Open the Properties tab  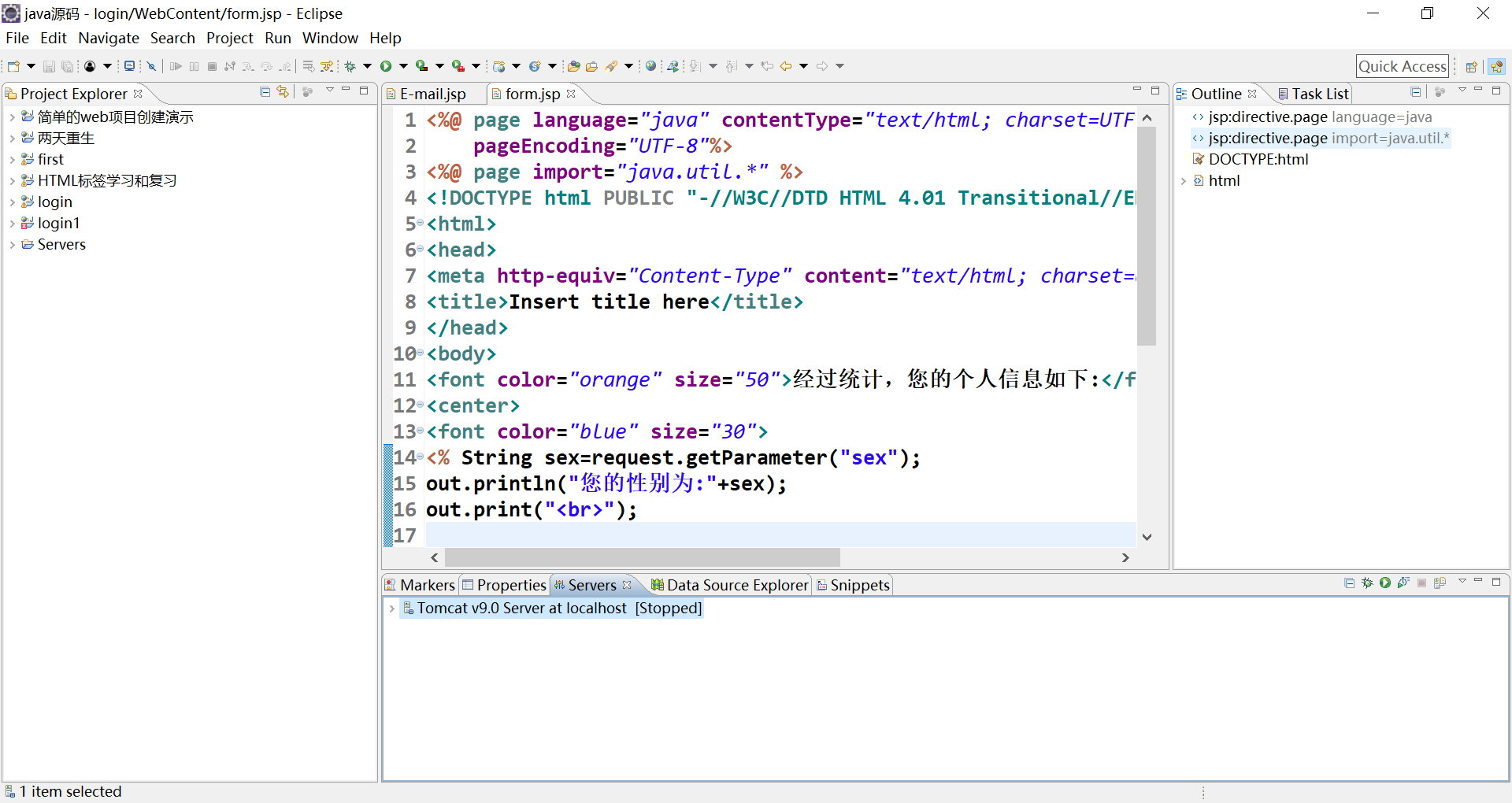coord(504,585)
